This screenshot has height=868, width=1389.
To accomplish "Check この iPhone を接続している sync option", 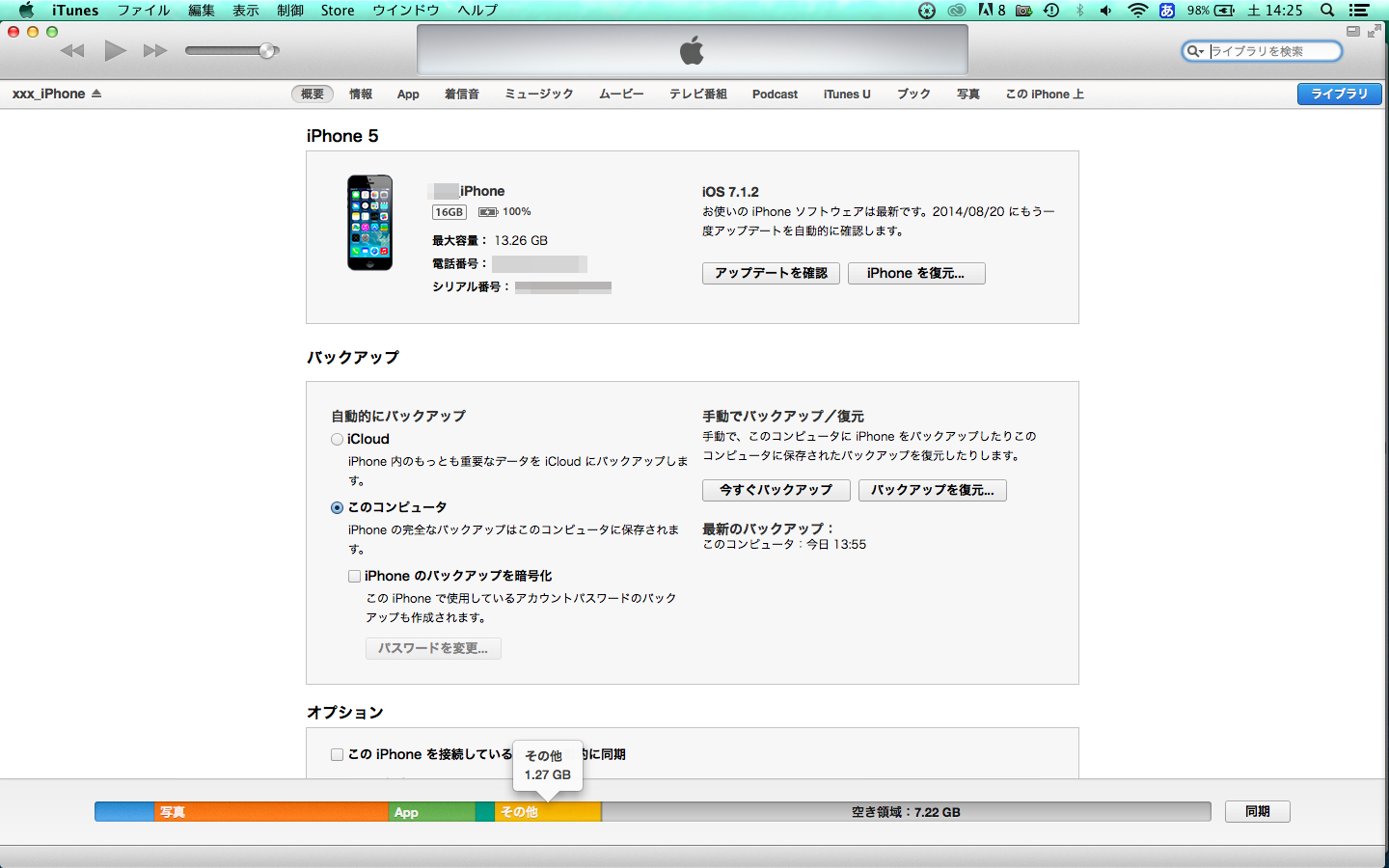I will [337, 755].
